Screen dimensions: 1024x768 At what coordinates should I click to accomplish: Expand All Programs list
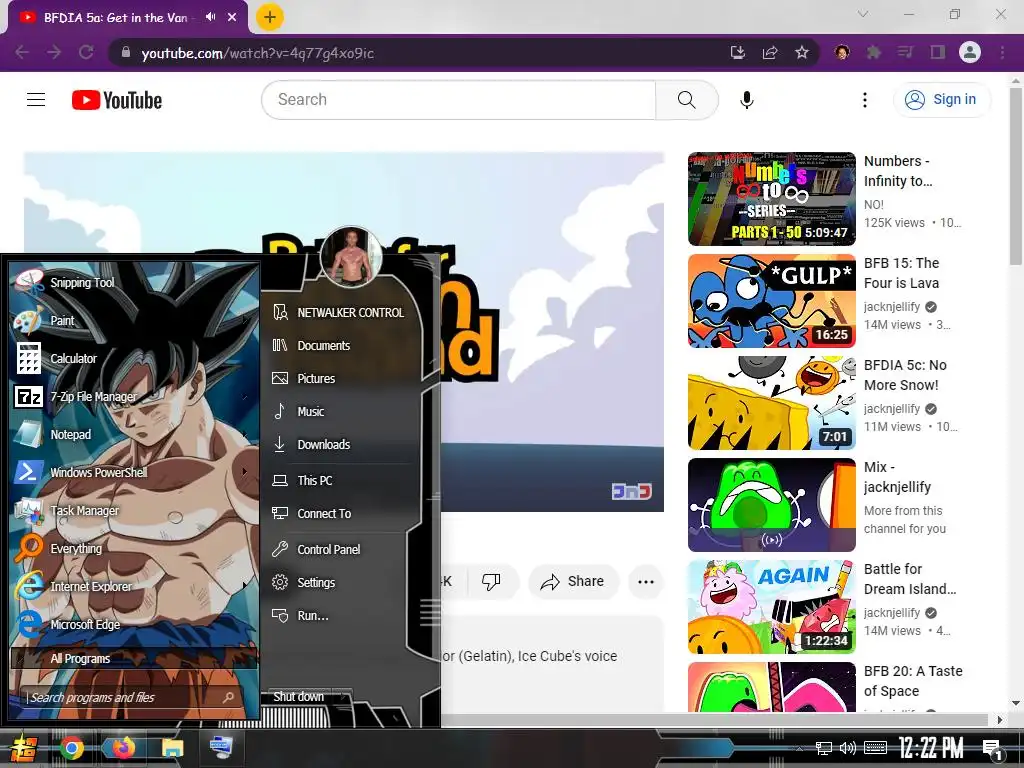pos(134,658)
